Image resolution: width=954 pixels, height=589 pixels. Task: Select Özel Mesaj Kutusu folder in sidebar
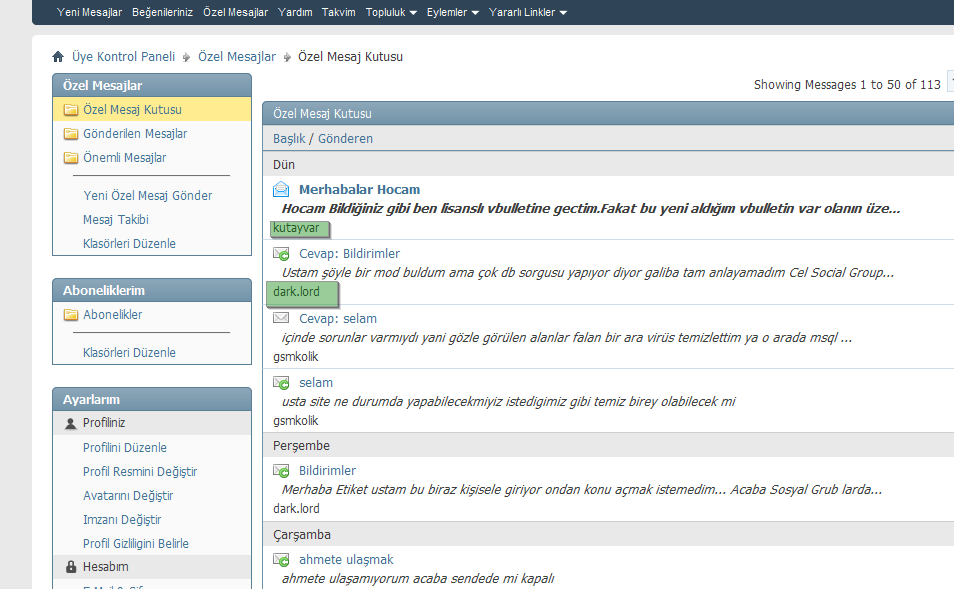coord(132,110)
